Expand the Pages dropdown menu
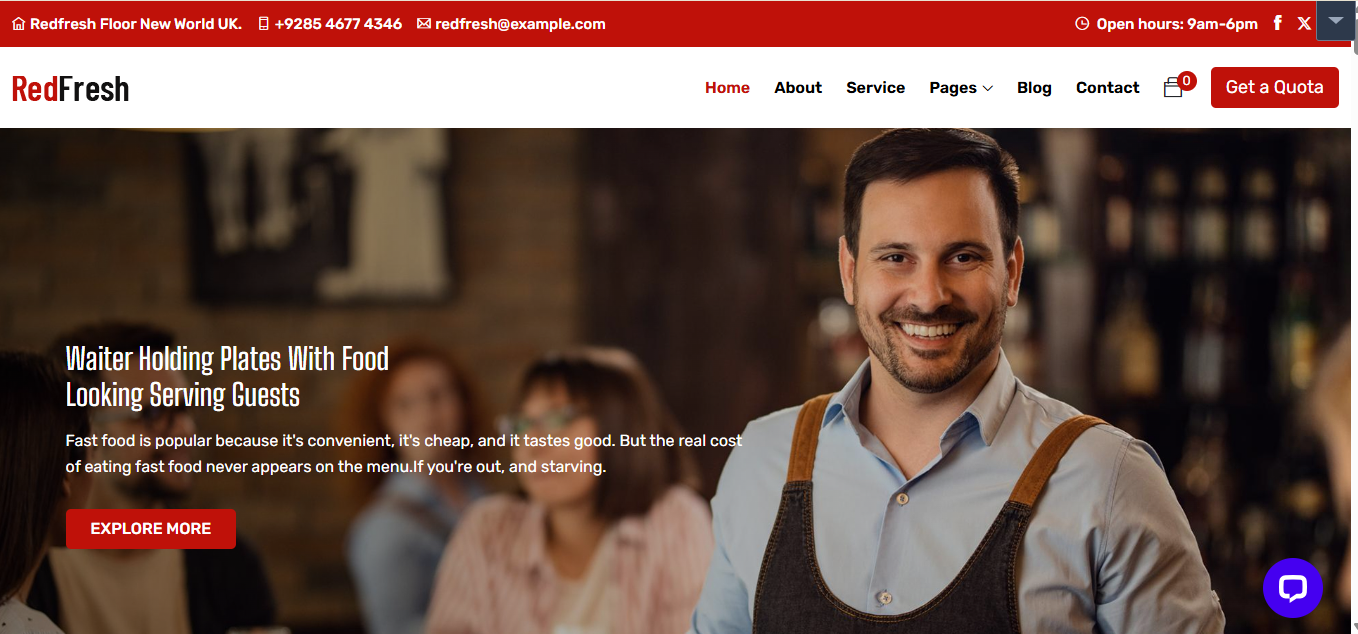Viewport: 1358px width, 634px height. click(960, 88)
